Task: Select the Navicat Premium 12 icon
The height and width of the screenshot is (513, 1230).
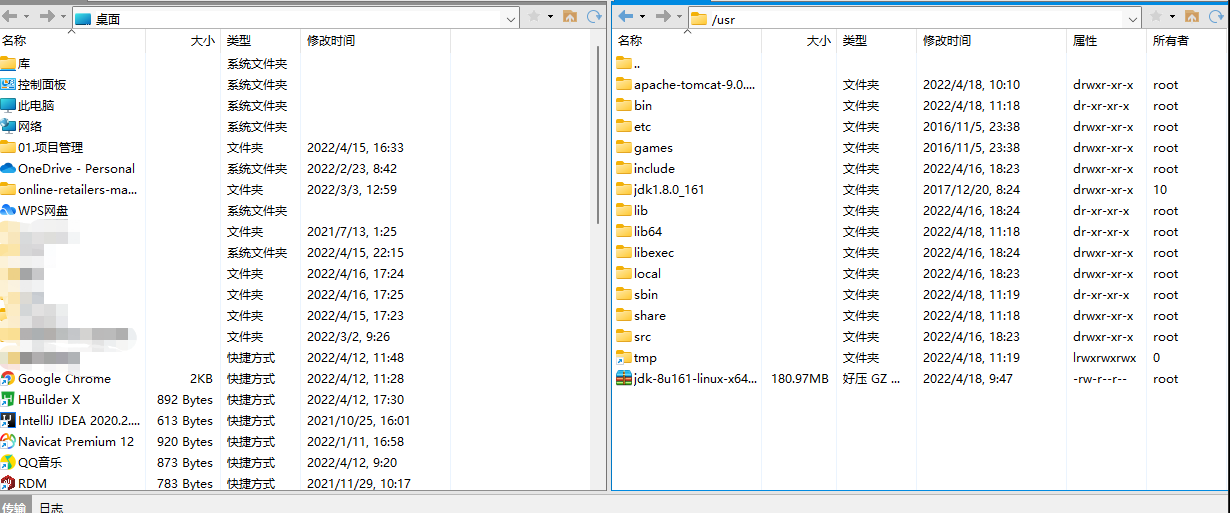Action: pos(8,441)
